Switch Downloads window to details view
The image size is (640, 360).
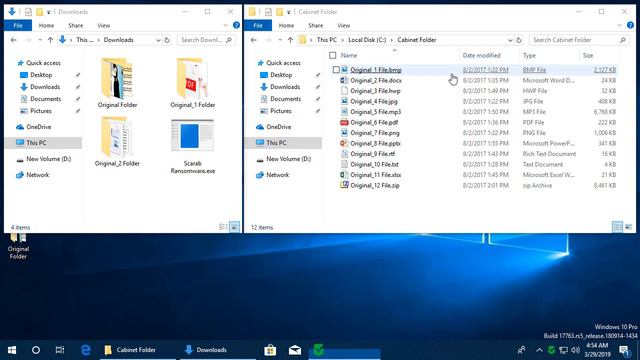pyautogui.click(x=223, y=227)
